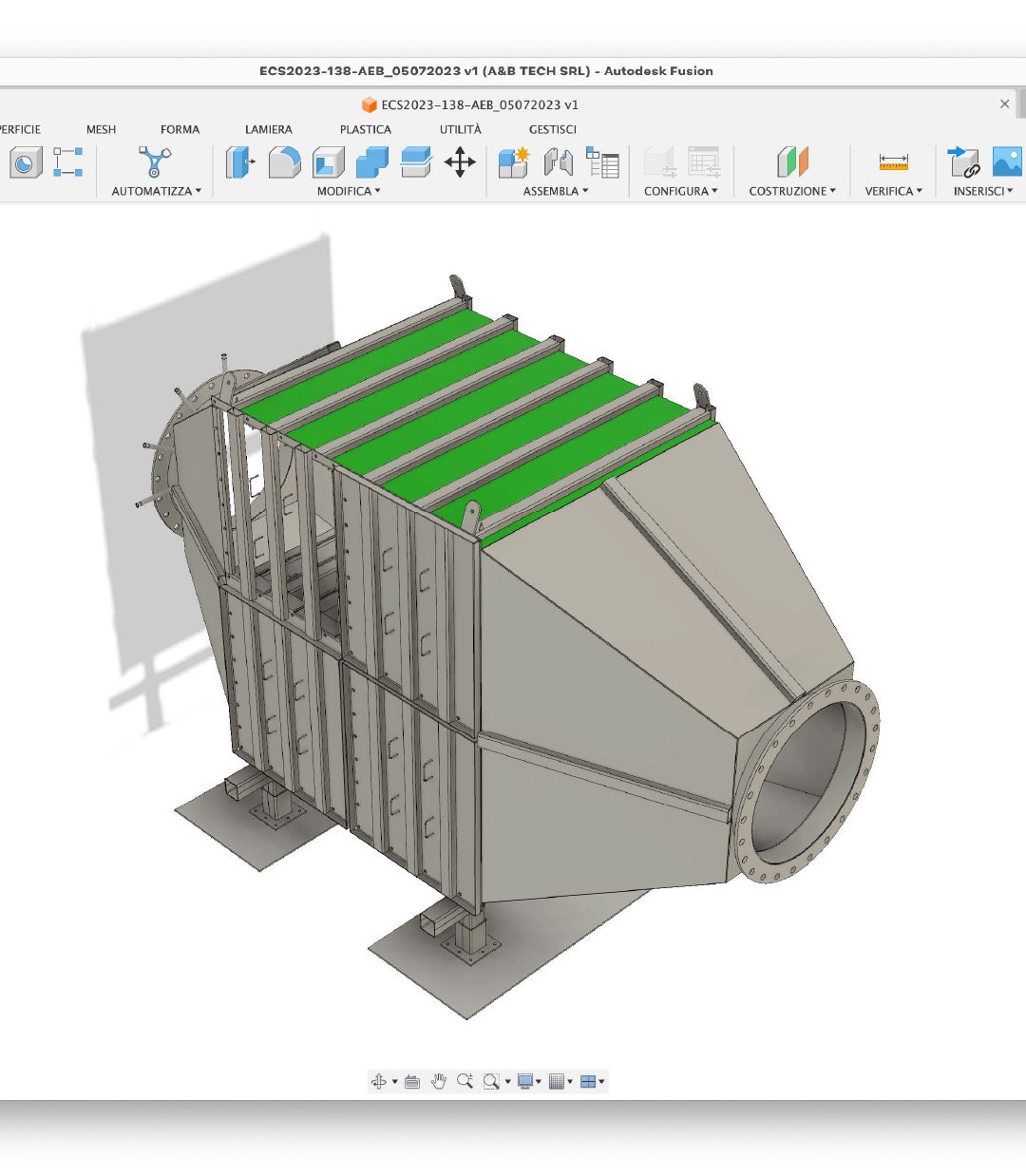Switch to the LAMIERA tab
1026x1176 pixels.
click(x=269, y=129)
